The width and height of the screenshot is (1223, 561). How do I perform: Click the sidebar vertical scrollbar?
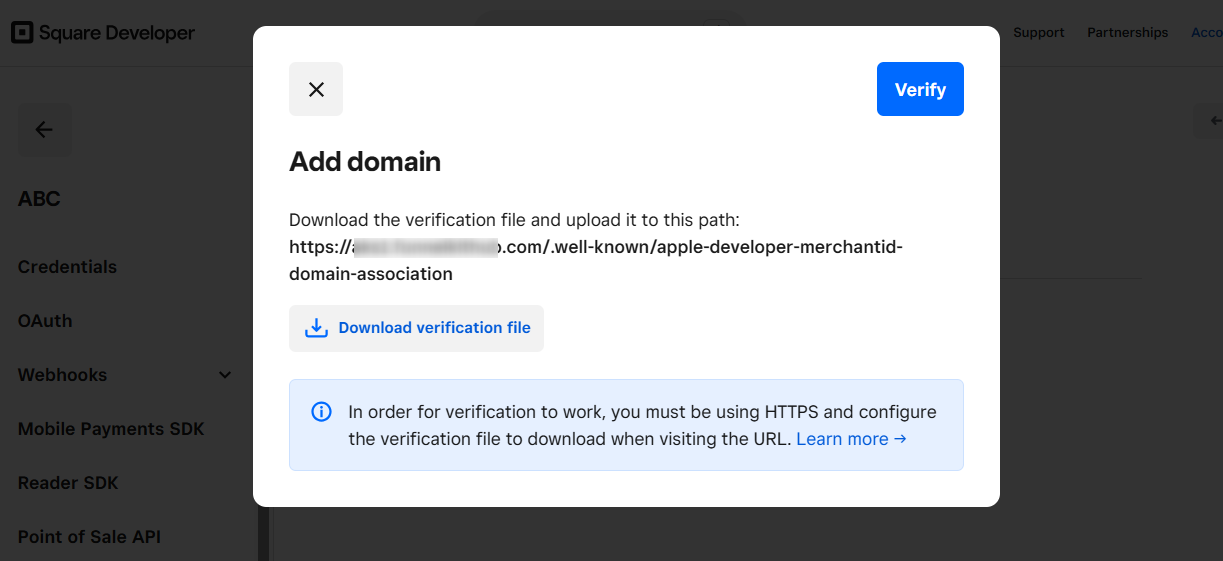click(263, 534)
